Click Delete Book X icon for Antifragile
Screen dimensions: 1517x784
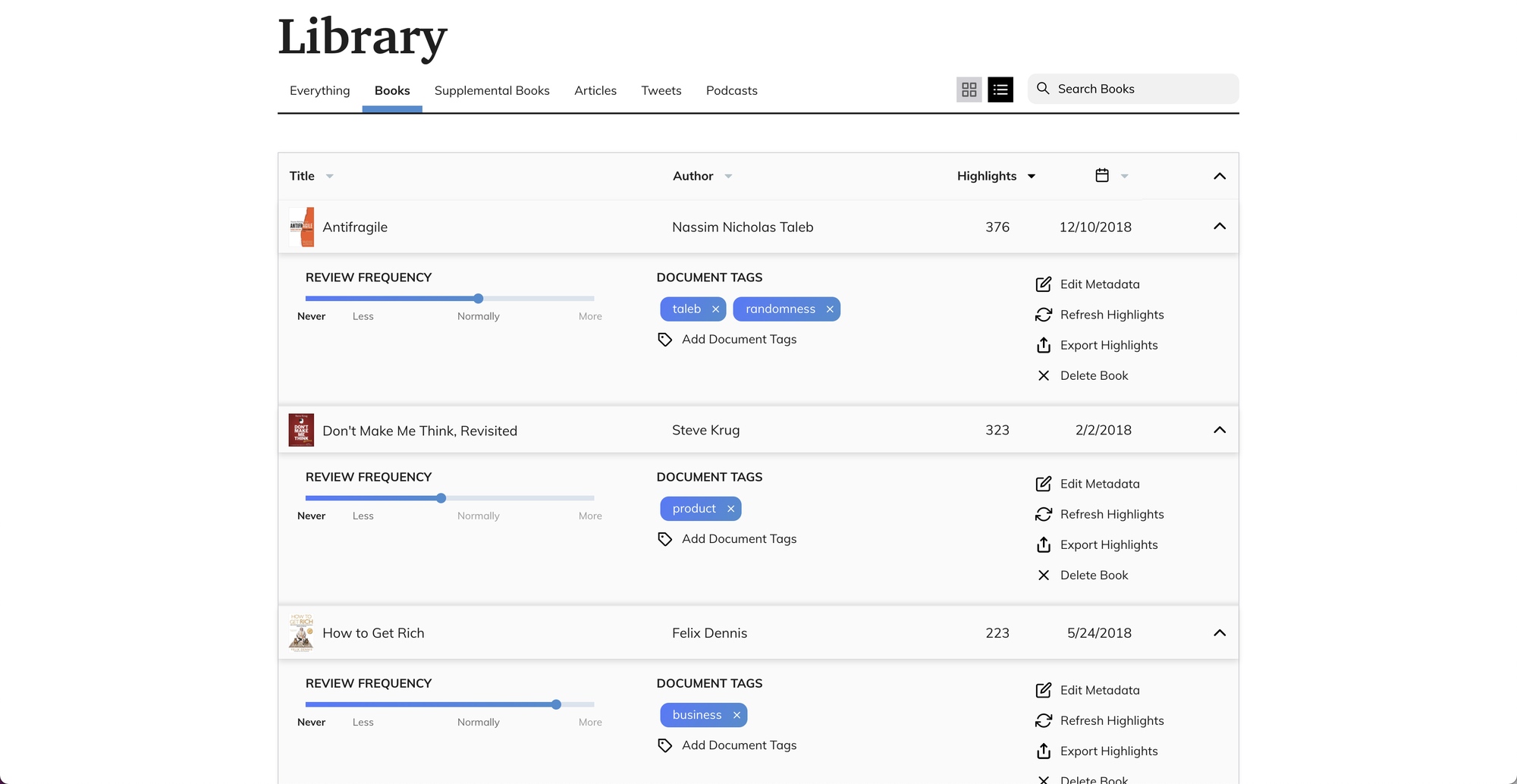[x=1044, y=375]
